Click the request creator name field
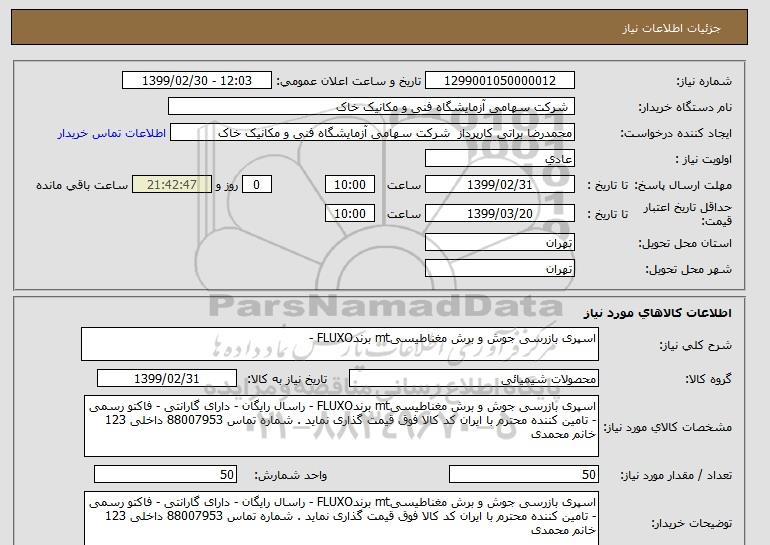Screen dimensions: 770x545 click(x=372, y=133)
